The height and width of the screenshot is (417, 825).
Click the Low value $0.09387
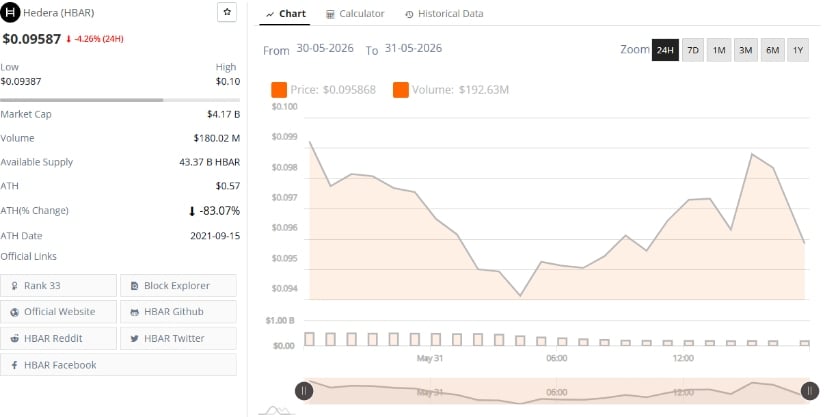tap(21, 82)
